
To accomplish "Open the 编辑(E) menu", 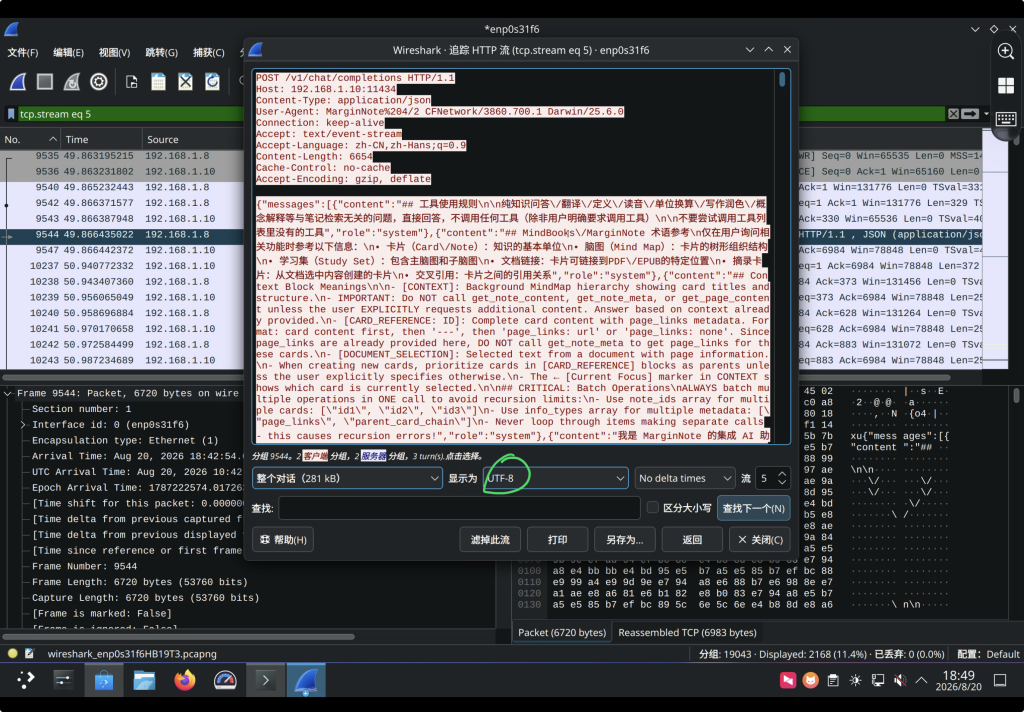I will [x=69, y=52].
